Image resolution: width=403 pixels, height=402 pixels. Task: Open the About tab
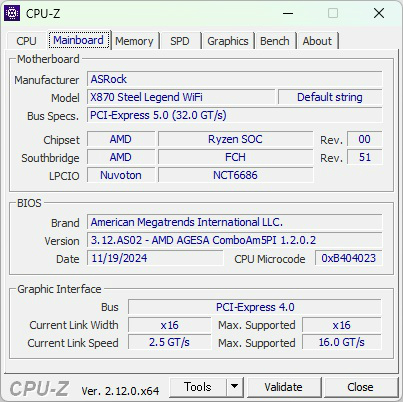tap(317, 41)
